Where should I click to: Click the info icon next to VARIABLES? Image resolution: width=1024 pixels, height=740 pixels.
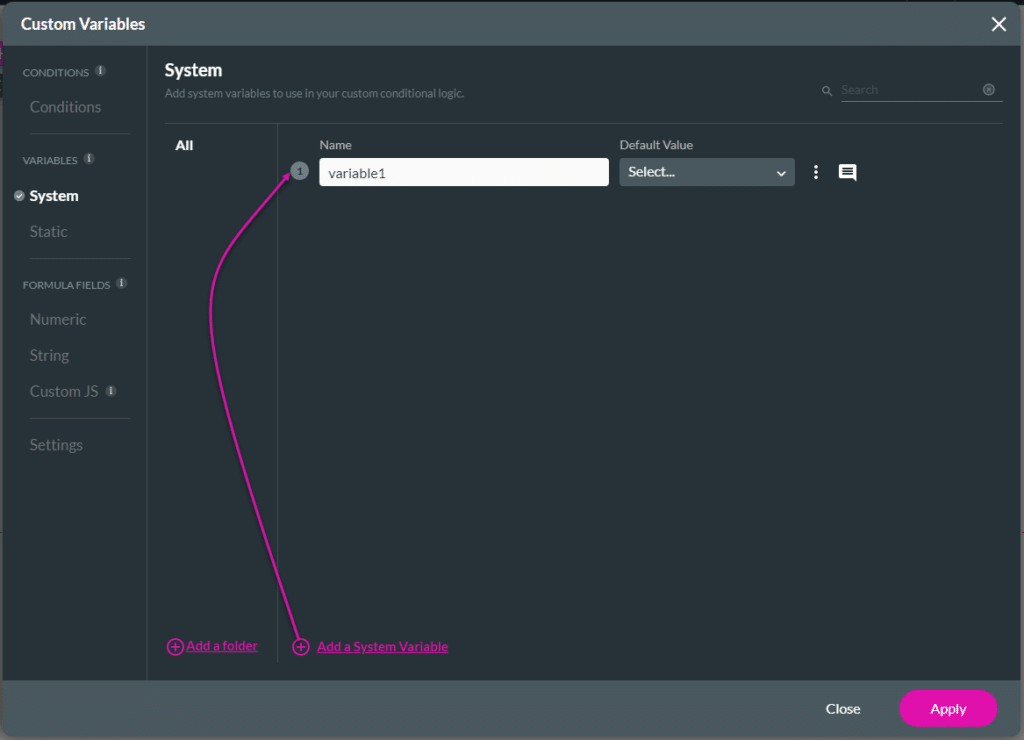(88, 158)
